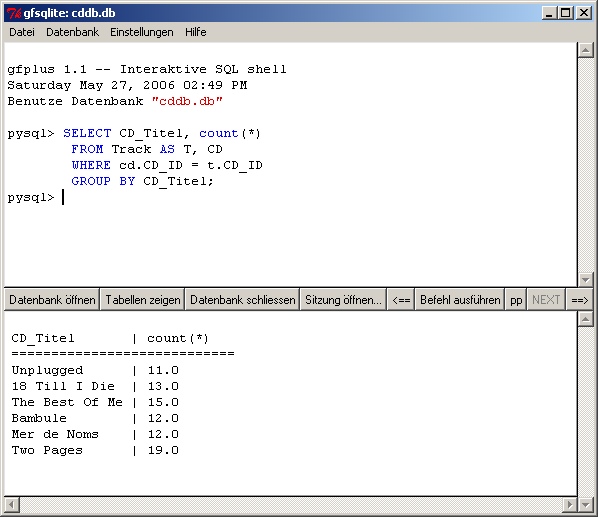598x517 pixels.
Task: Open the Einstellungen menu
Action: pos(142,32)
